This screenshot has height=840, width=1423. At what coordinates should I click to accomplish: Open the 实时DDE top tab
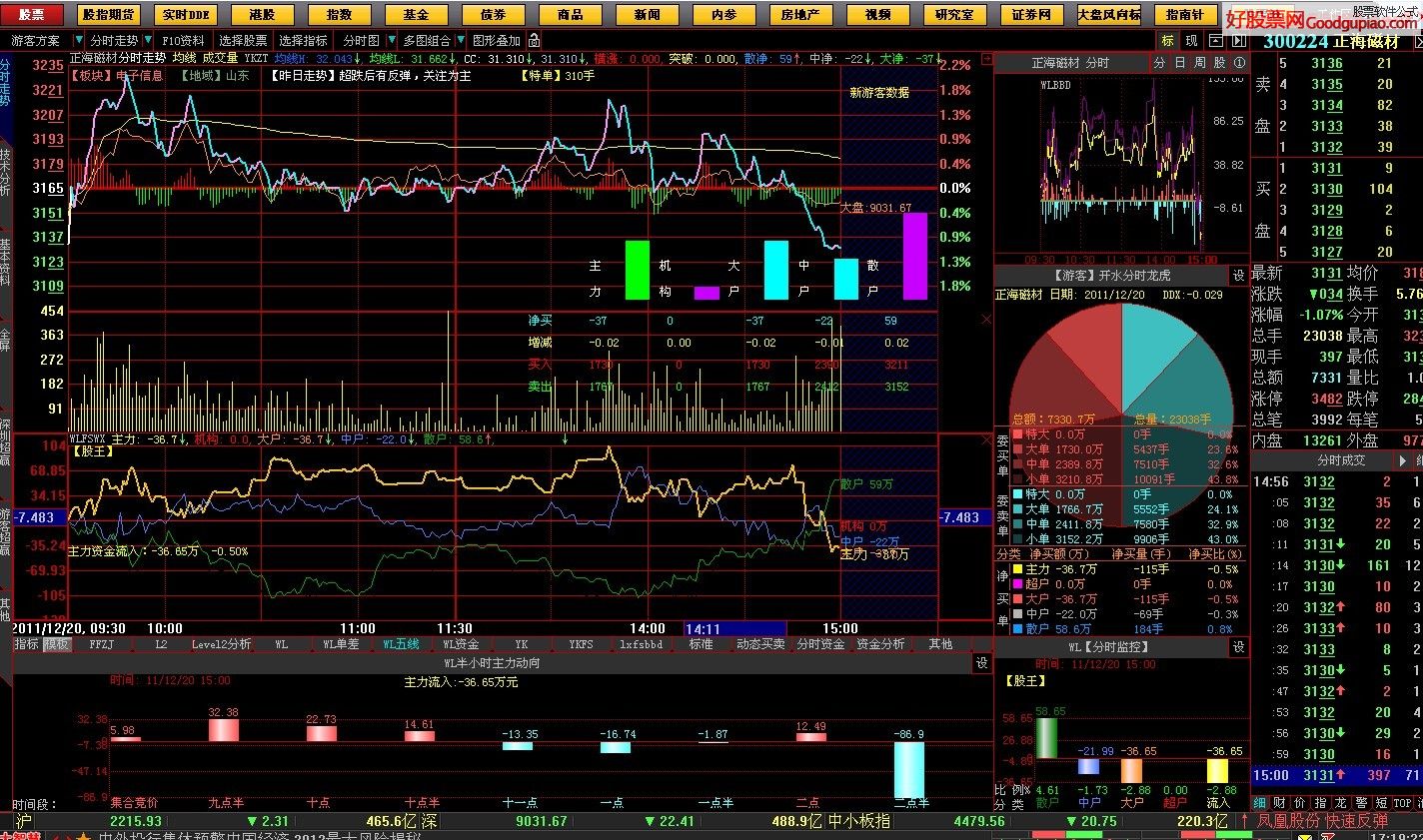click(x=185, y=15)
